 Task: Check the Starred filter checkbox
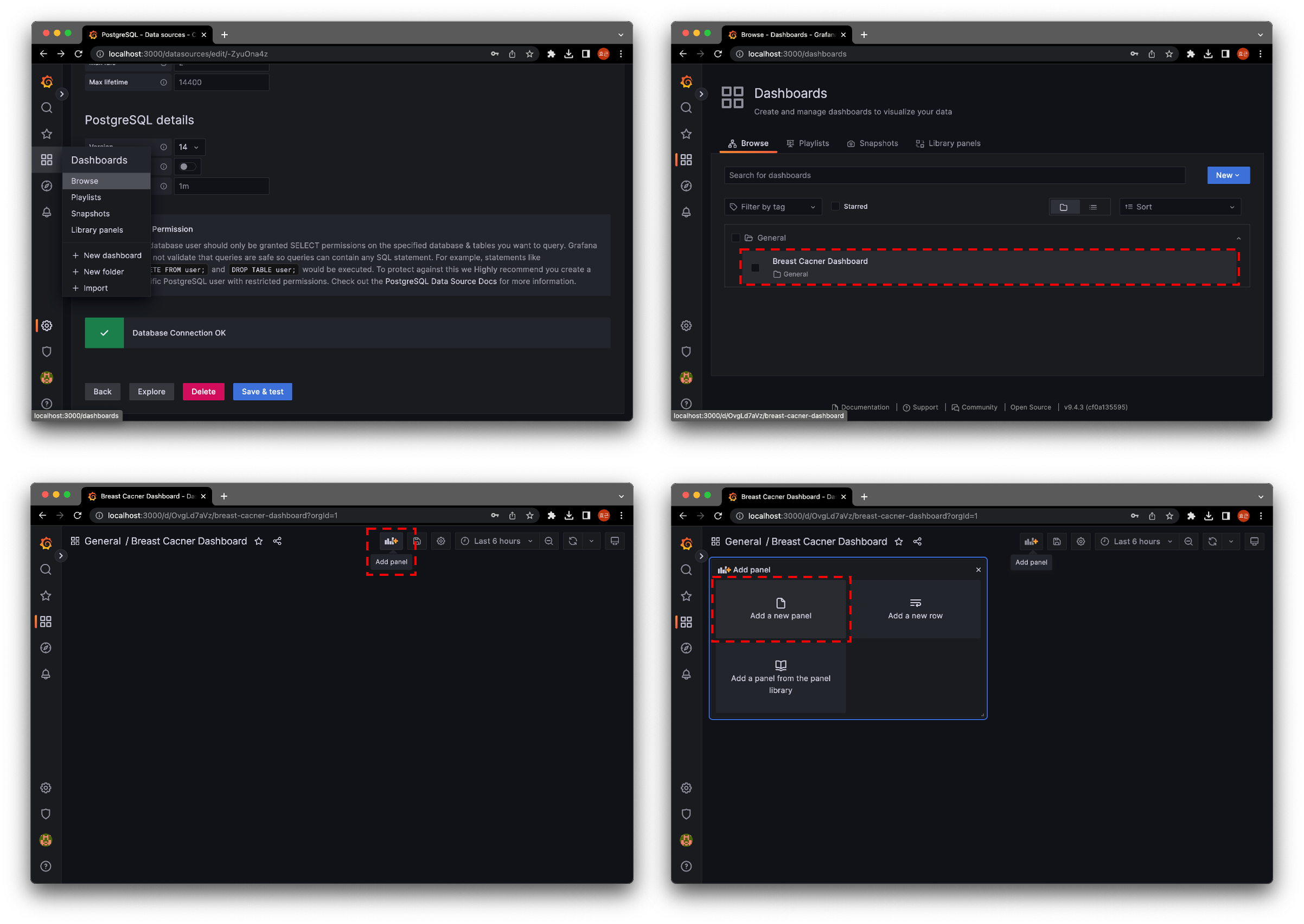click(x=835, y=207)
